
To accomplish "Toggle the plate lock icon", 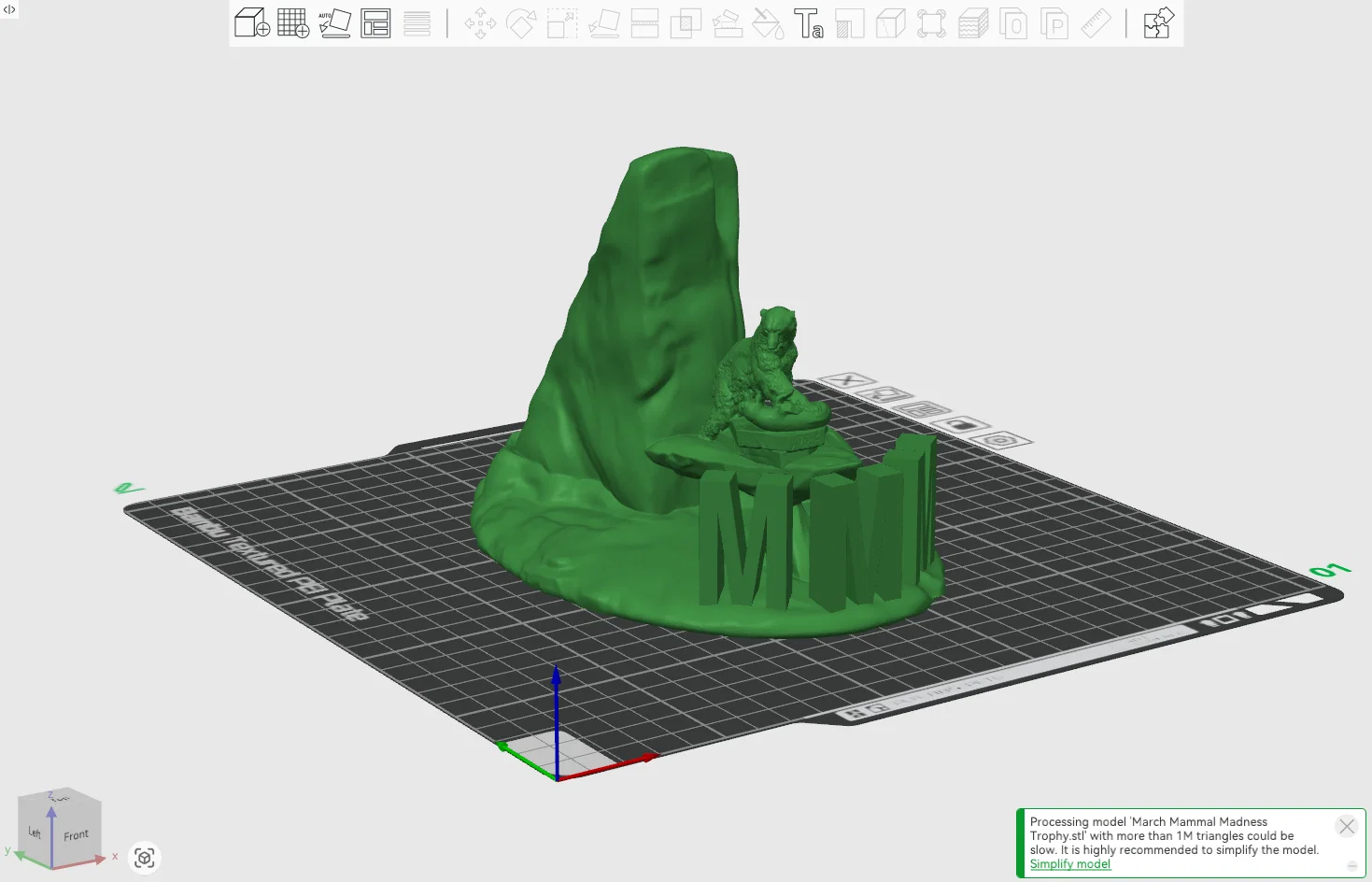I will tap(962, 424).
